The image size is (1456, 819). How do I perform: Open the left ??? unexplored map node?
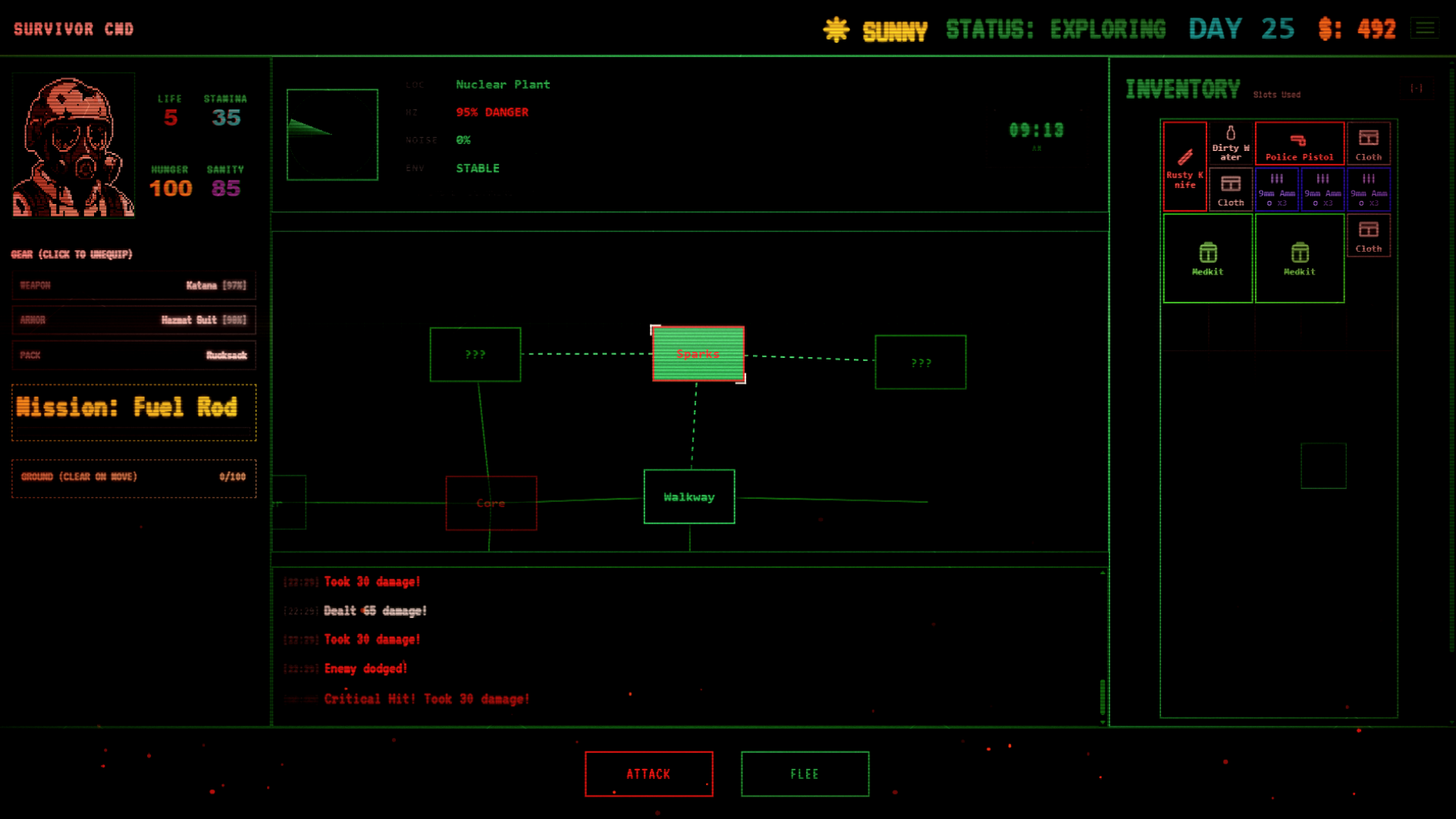coord(475,353)
